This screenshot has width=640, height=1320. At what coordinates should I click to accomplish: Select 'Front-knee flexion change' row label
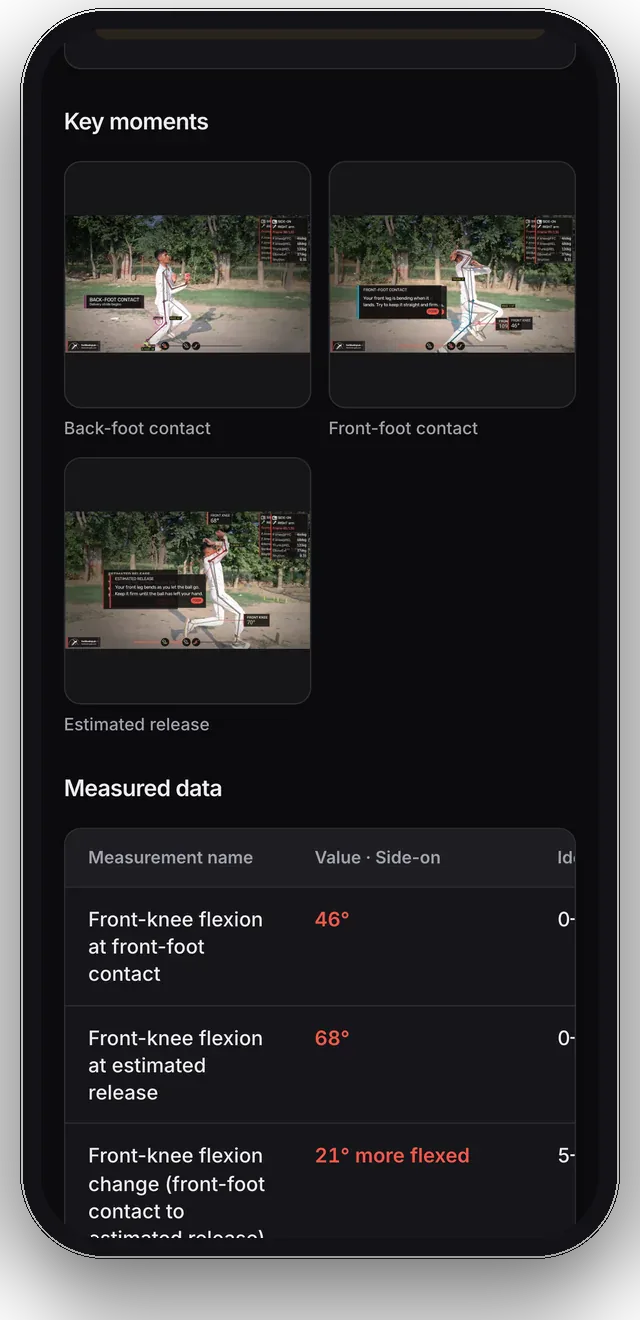(176, 1192)
